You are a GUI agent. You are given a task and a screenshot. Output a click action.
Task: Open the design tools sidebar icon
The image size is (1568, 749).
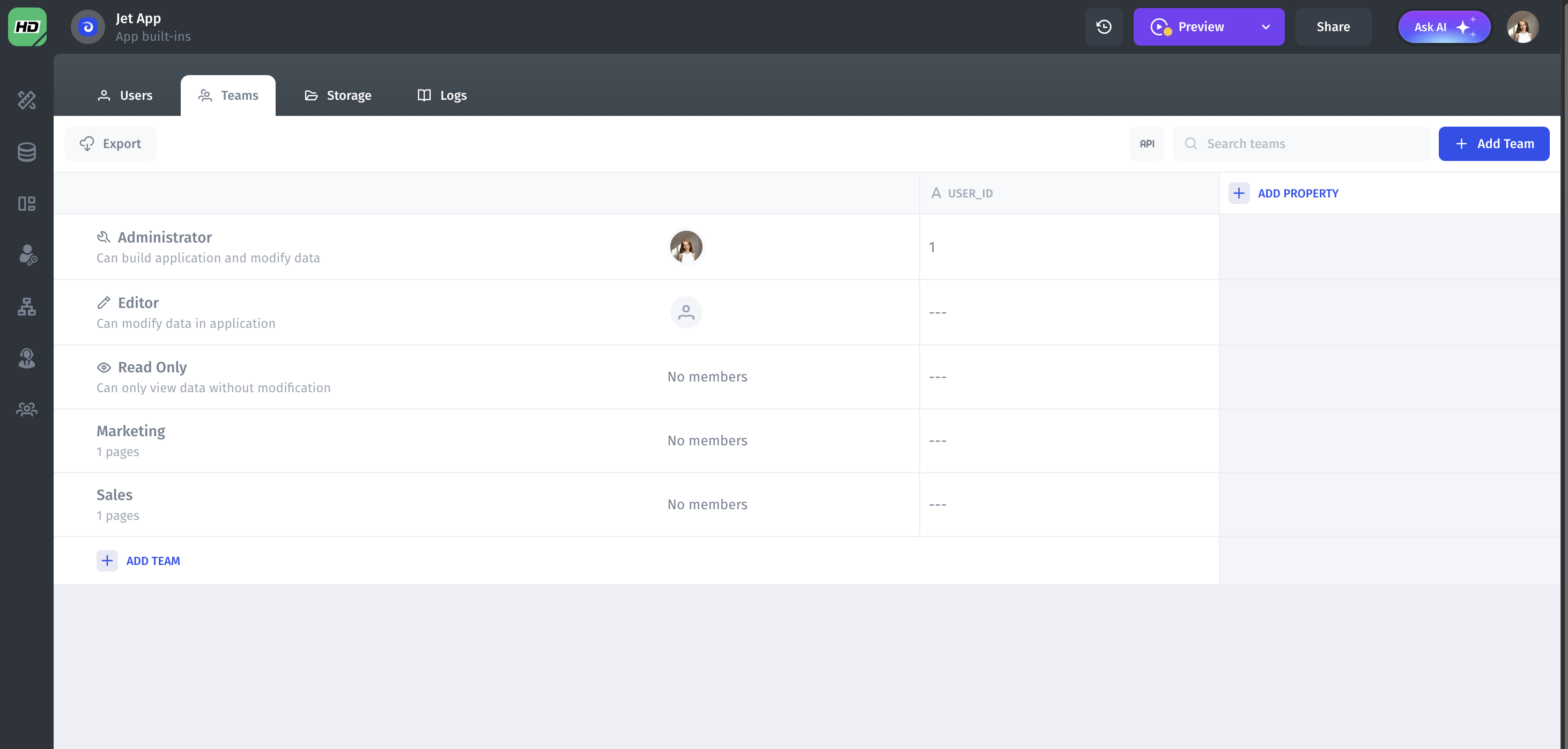[27, 100]
